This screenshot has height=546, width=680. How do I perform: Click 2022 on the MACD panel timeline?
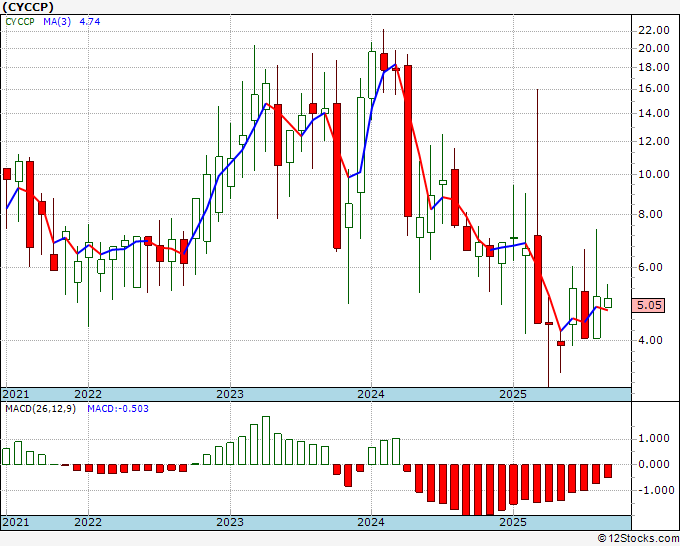pyautogui.click(x=88, y=522)
